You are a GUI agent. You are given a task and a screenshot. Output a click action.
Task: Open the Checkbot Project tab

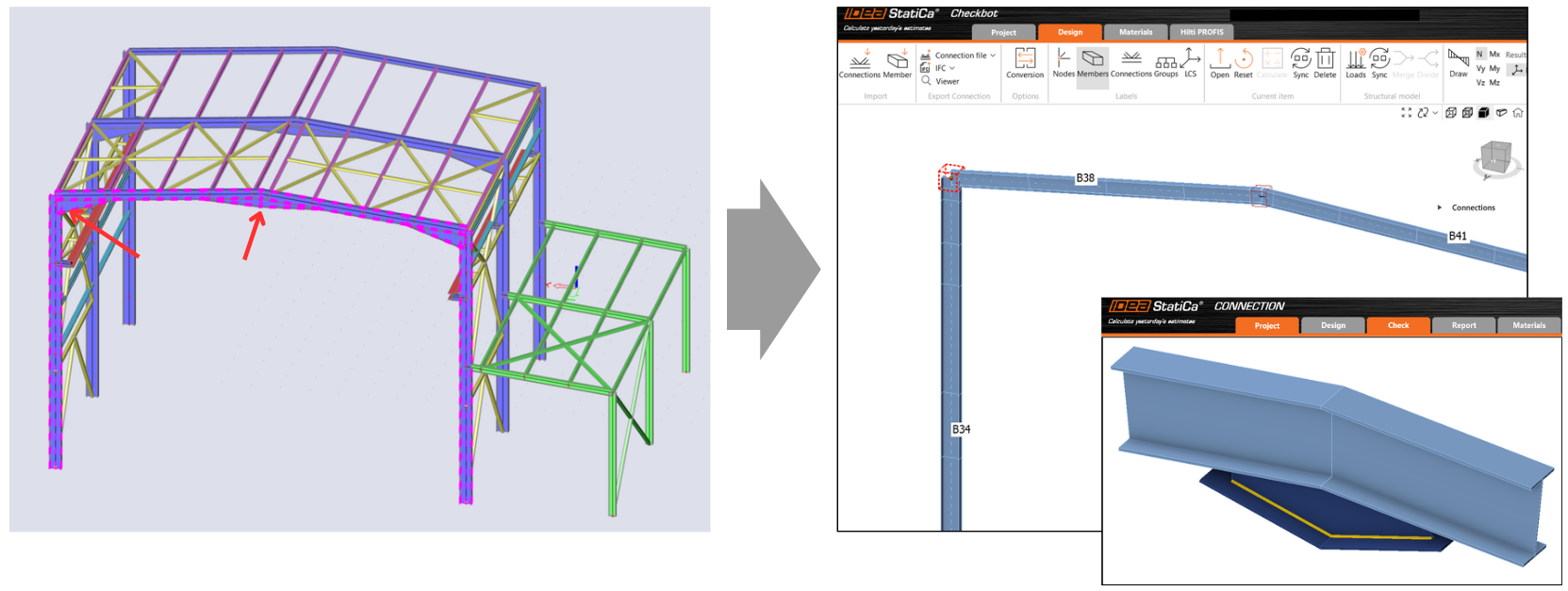[x=1003, y=32]
